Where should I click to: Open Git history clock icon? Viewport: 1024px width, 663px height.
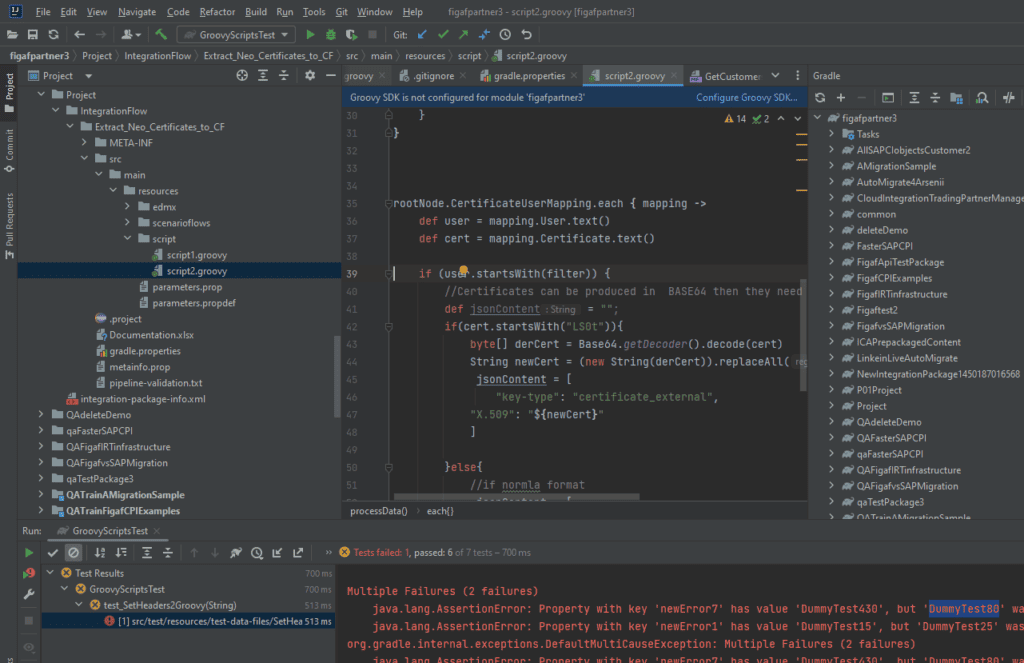point(505,35)
